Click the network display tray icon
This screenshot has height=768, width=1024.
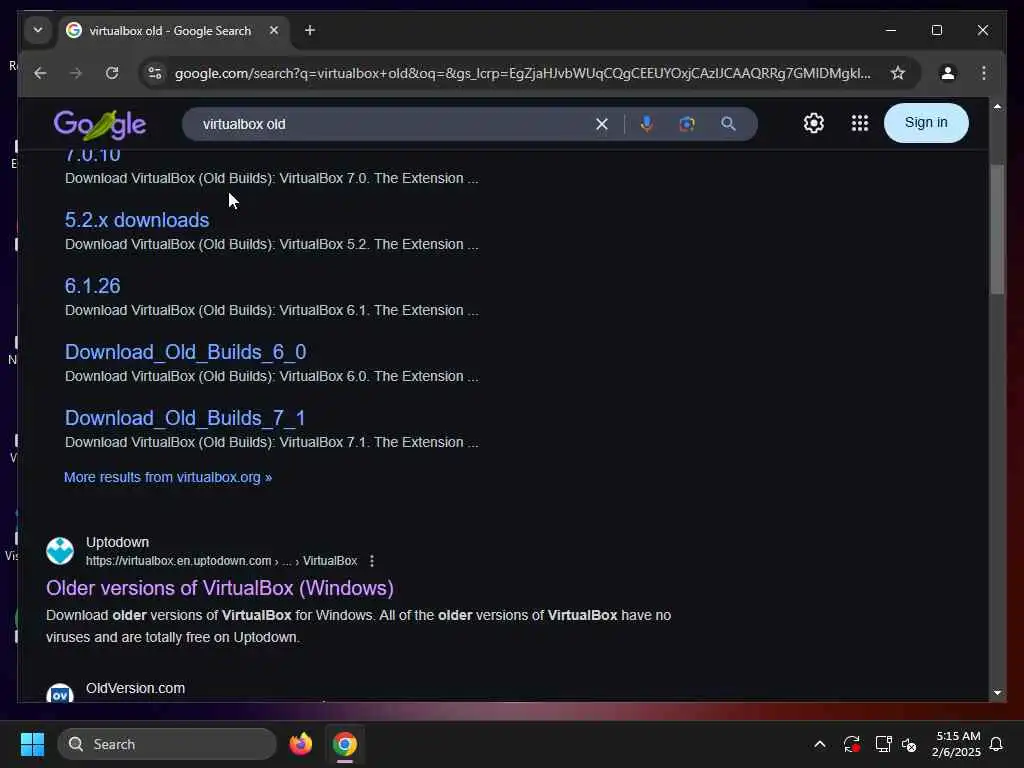(x=883, y=744)
